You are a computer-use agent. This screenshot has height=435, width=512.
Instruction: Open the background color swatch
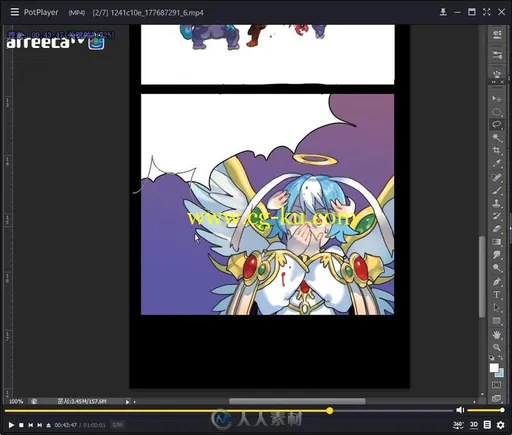tap(500, 373)
